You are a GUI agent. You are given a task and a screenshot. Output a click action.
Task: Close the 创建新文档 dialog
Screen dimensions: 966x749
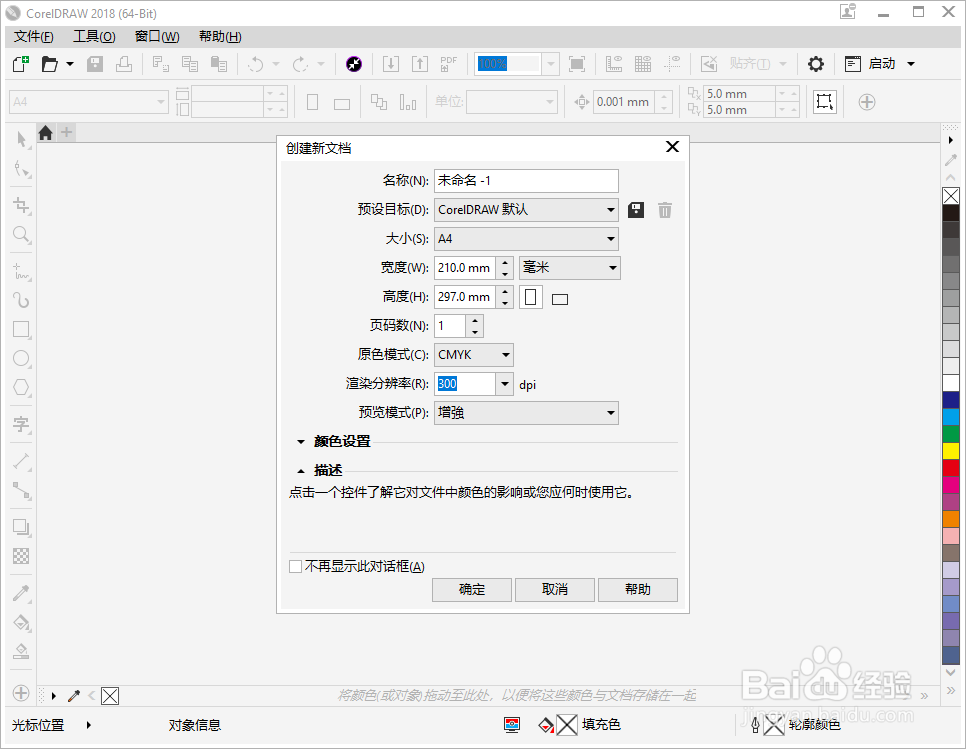(x=672, y=147)
